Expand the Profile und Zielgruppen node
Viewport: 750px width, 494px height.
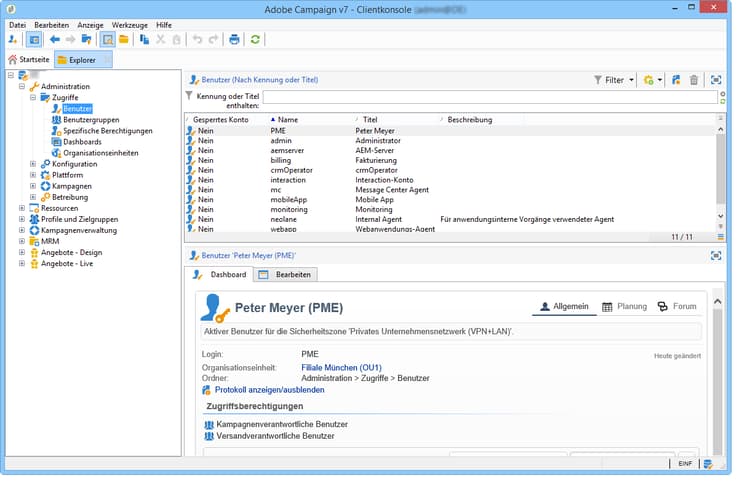pos(22,219)
